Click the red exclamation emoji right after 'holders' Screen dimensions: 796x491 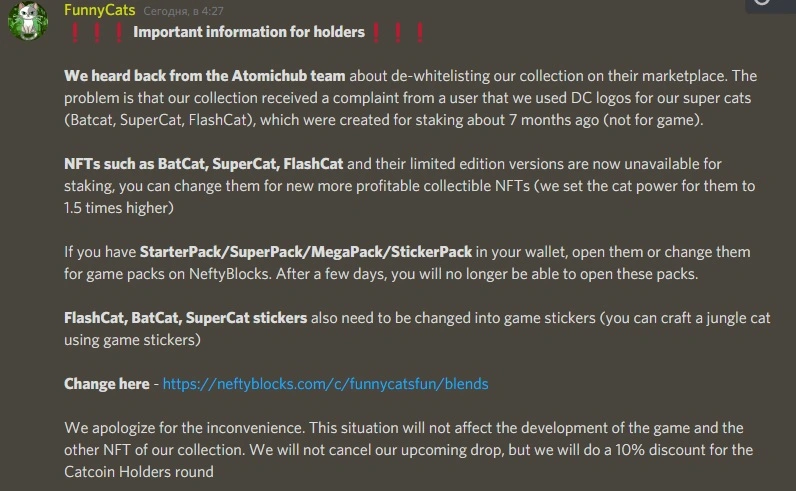(376, 32)
